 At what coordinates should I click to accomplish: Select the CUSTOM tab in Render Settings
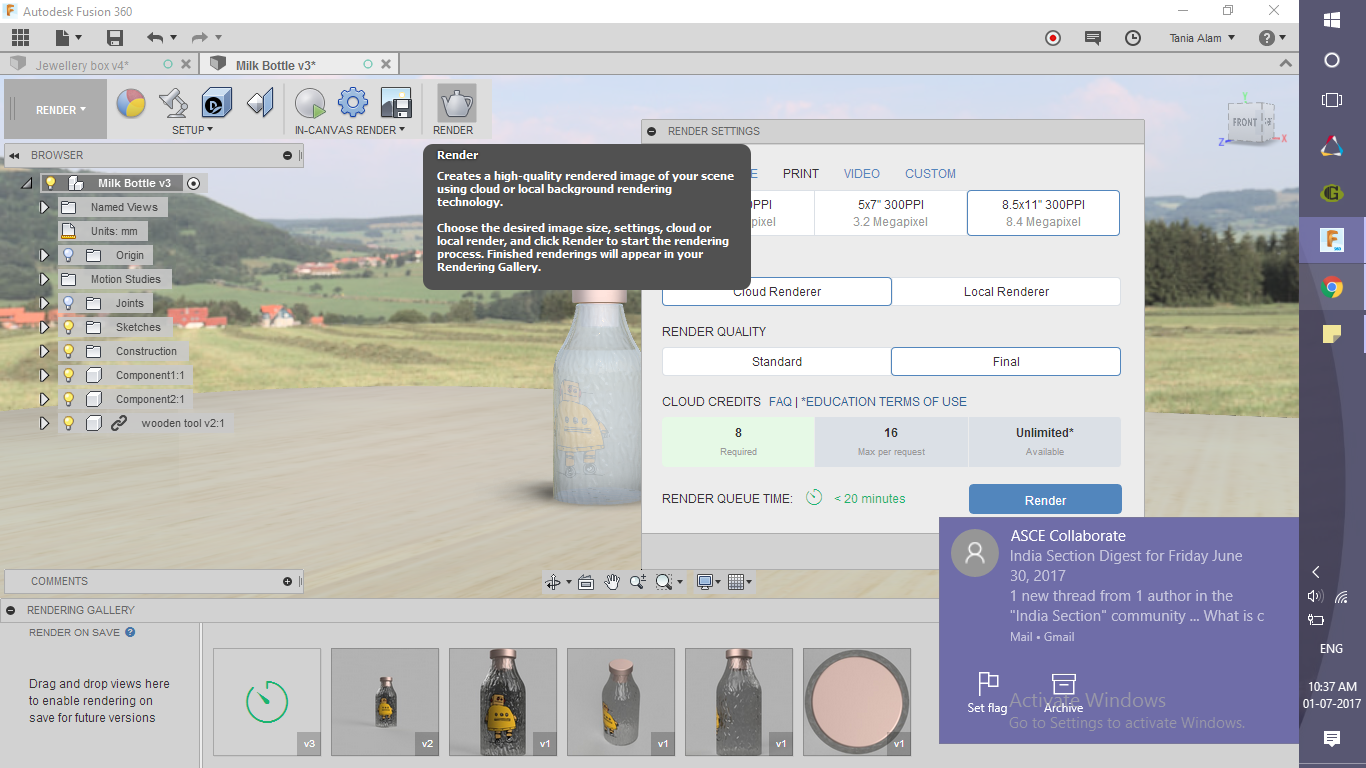tap(930, 173)
